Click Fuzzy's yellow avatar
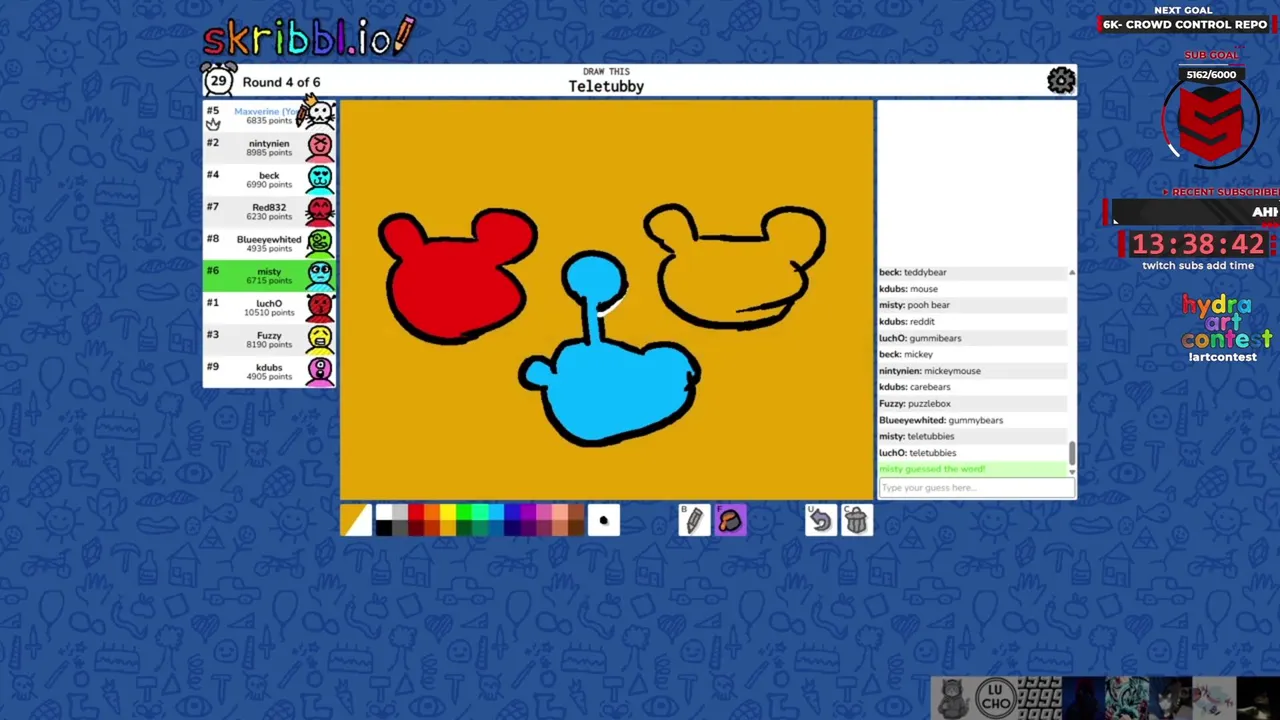Image resolution: width=1280 pixels, height=720 pixels. 320,339
